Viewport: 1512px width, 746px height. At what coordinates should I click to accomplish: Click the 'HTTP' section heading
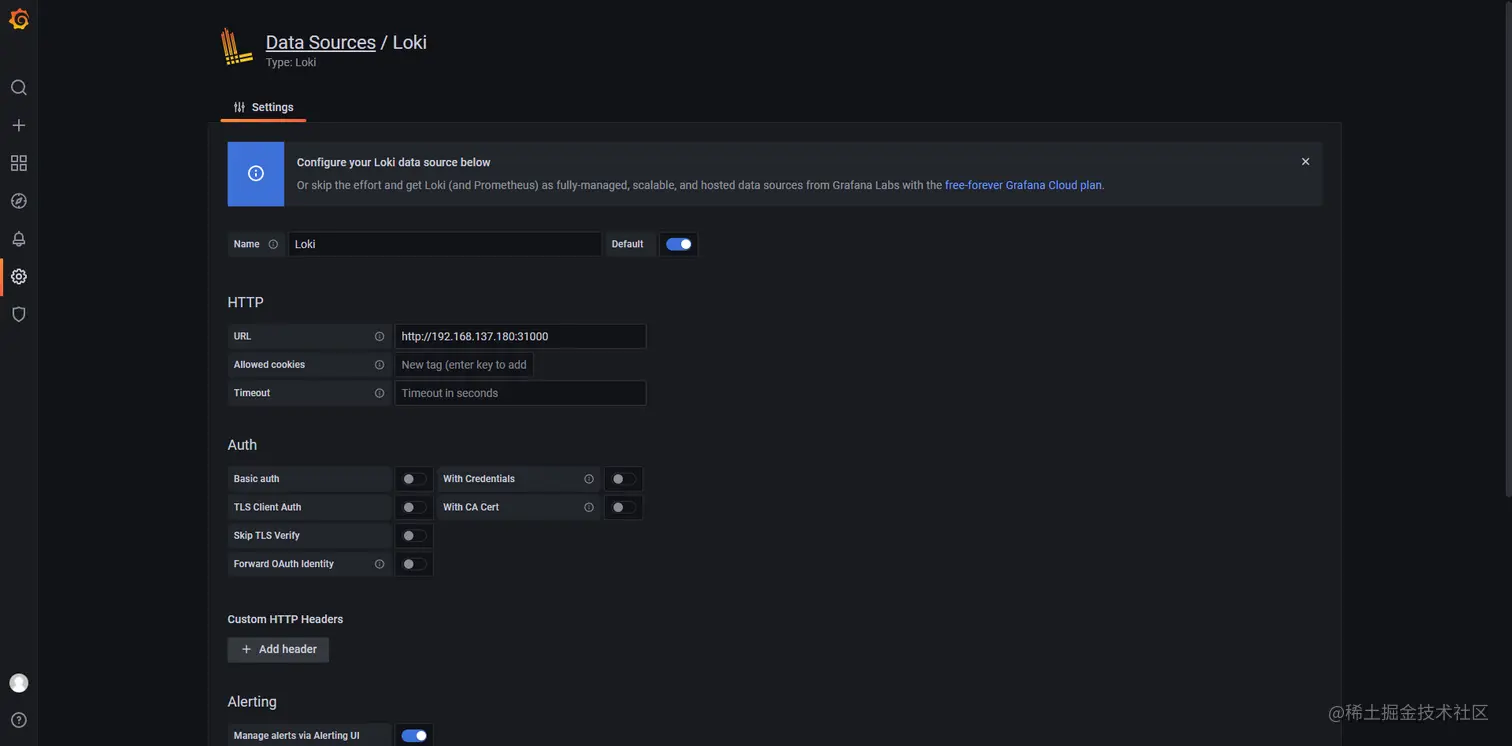246,302
